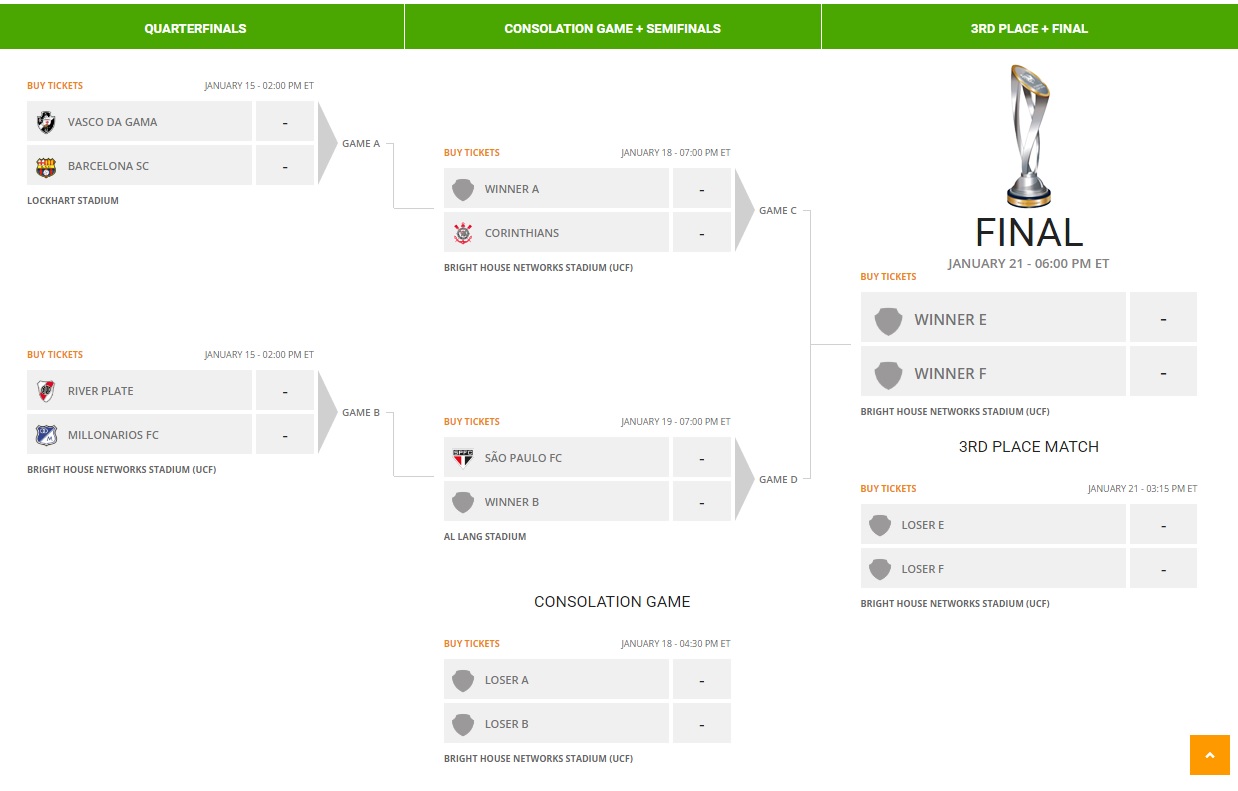Buy tickets for the Final match

[x=888, y=277]
